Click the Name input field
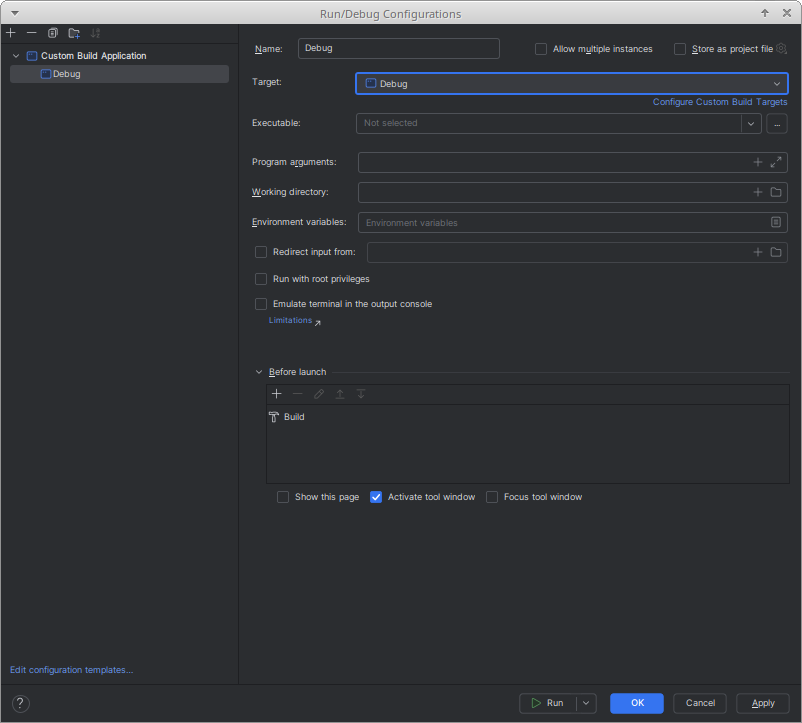802x723 pixels. click(x=398, y=49)
